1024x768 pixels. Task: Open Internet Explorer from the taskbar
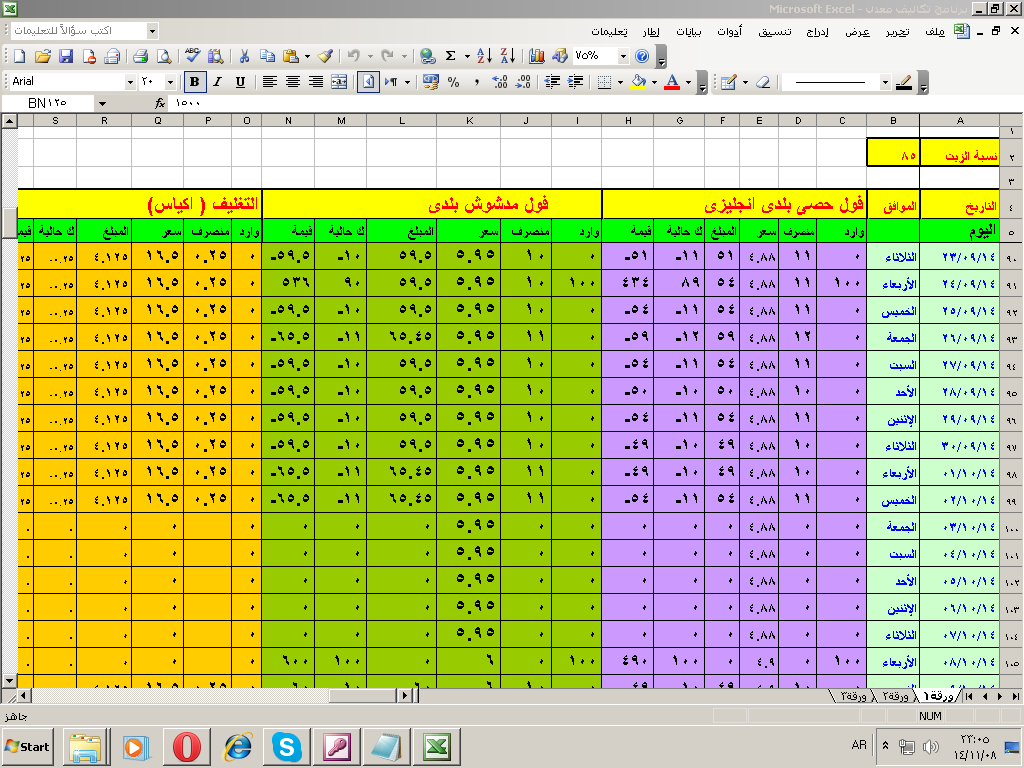[x=237, y=746]
